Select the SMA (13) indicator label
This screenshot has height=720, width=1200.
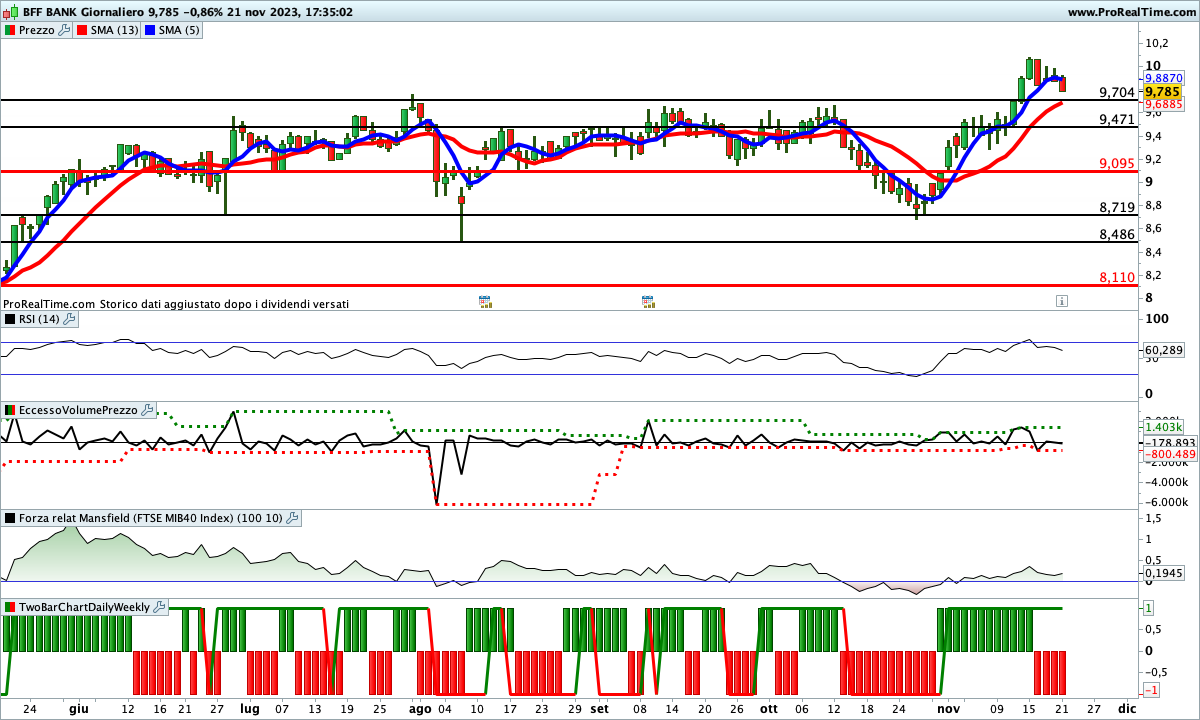coord(115,31)
